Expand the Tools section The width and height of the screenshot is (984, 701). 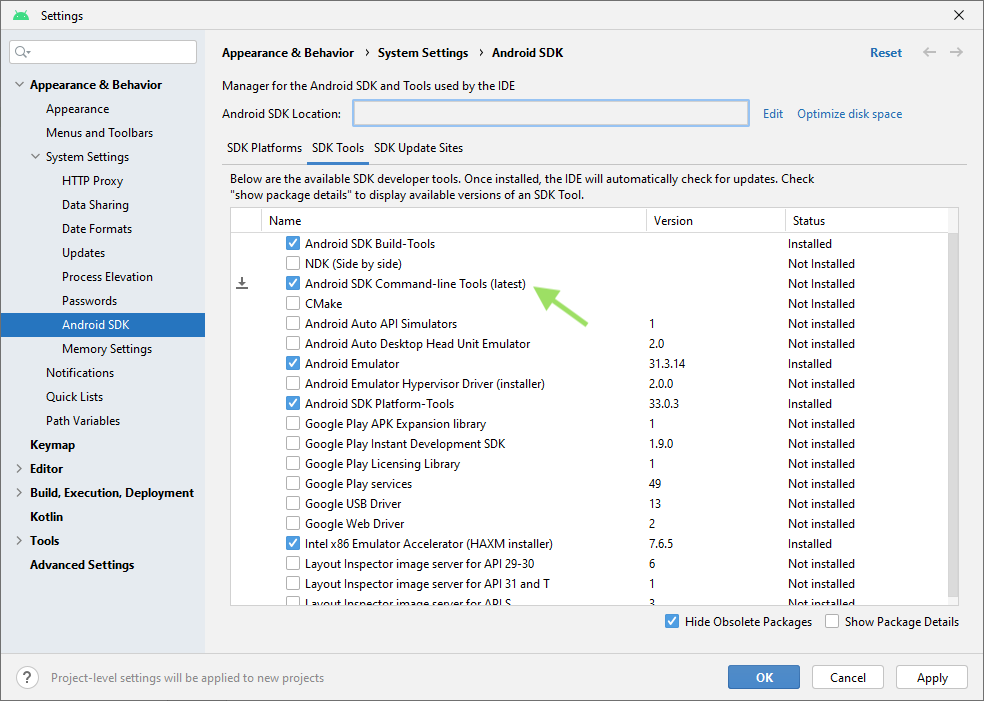[17, 540]
